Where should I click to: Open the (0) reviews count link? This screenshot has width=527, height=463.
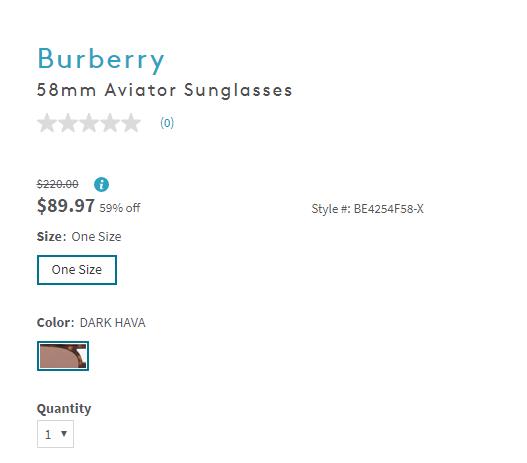tap(167, 123)
